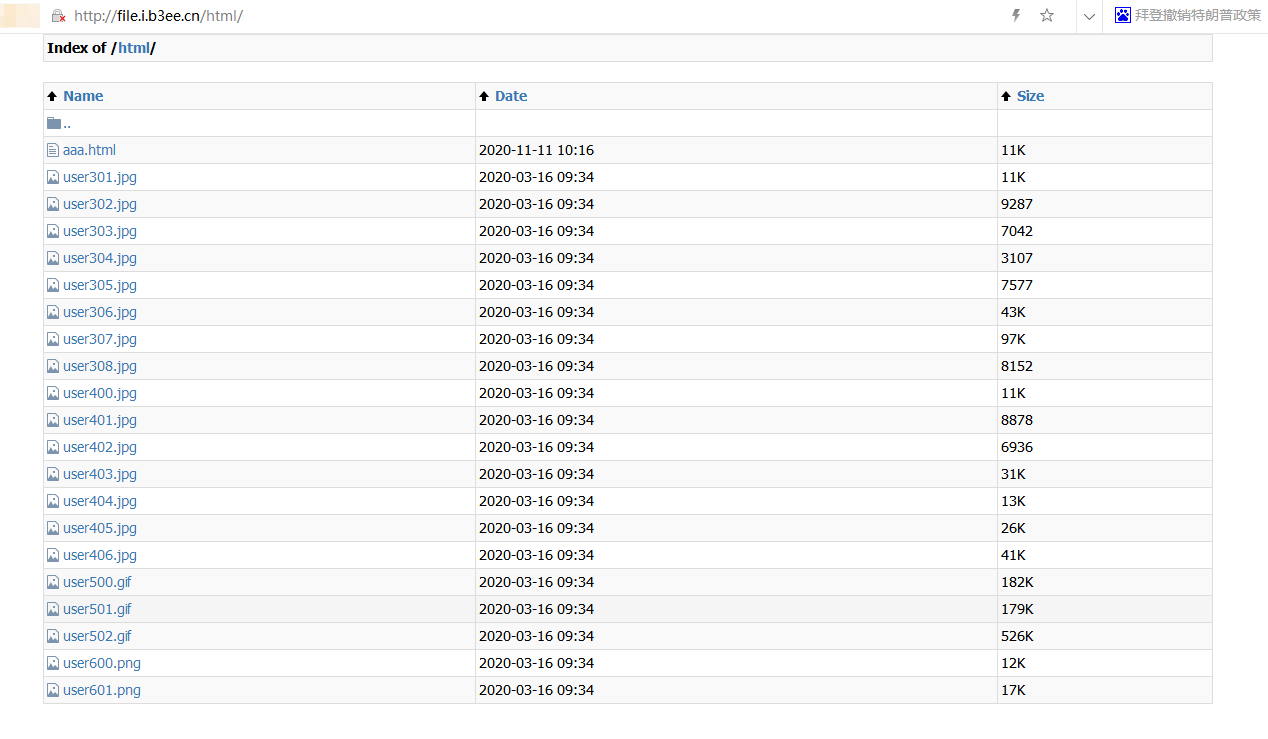Screen dimensions: 1268x739
Task: Click the parent directory folder icon
Action: [x=53, y=123]
